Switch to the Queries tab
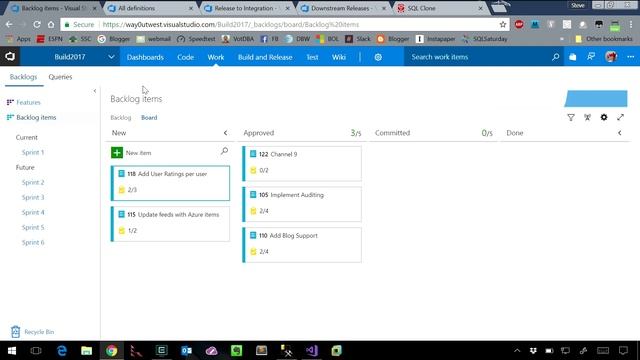This screenshot has width=640, height=360. (x=60, y=77)
